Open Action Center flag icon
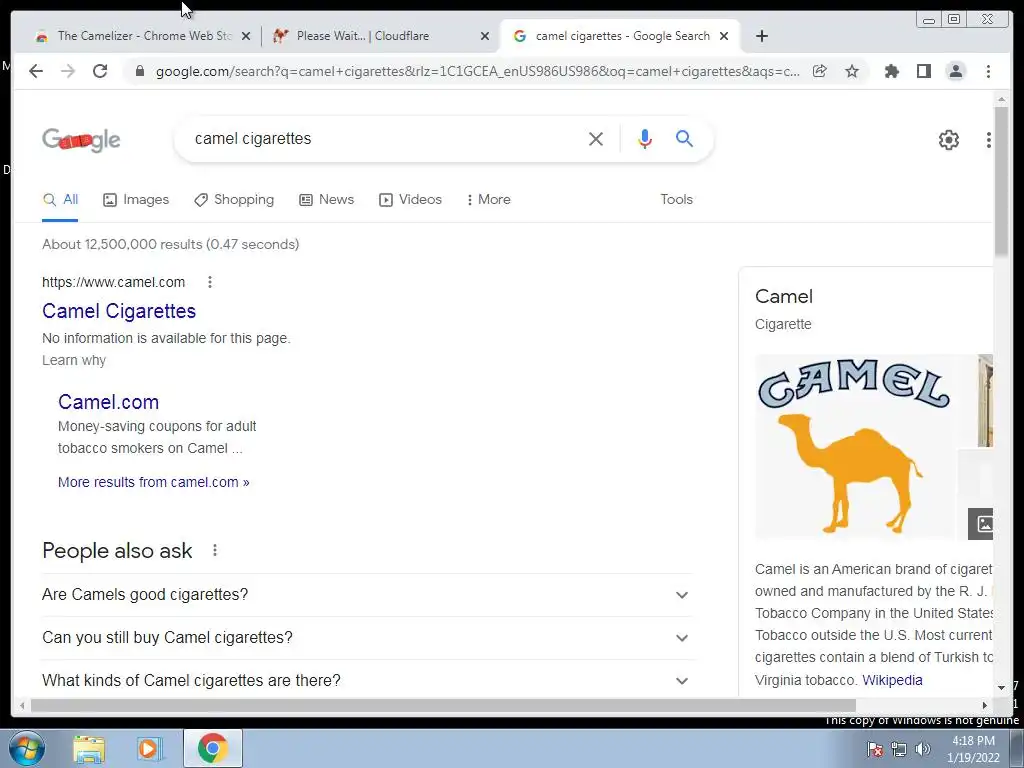Viewport: 1024px width, 768px height. (x=875, y=749)
